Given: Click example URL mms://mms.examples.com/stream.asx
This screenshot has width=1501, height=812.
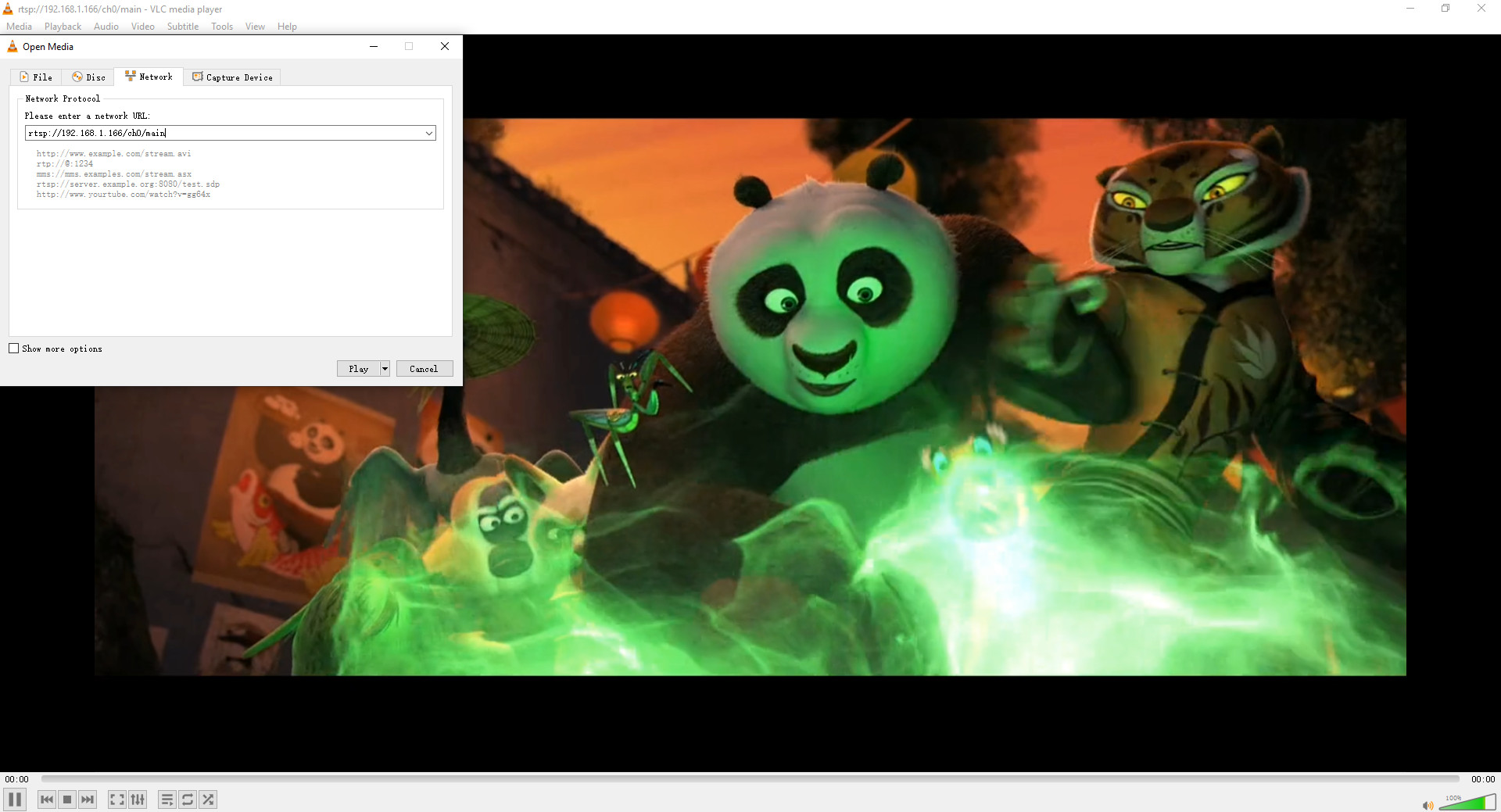Looking at the screenshot, I should click(x=114, y=174).
